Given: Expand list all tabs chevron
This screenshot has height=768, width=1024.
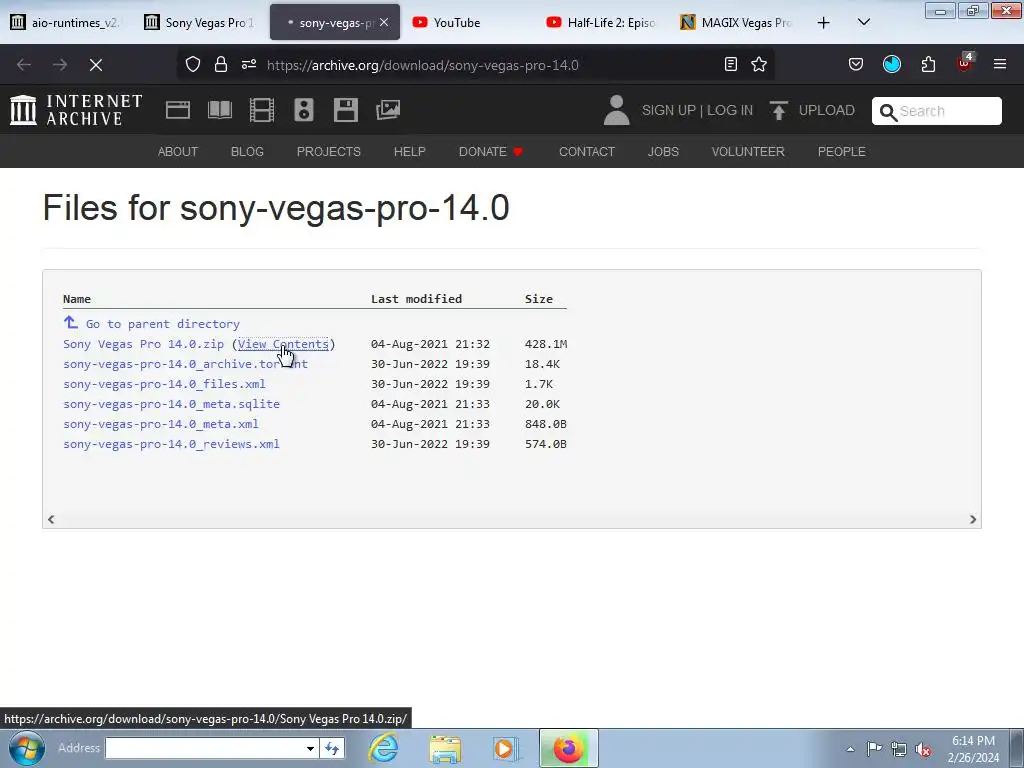Looking at the screenshot, I should (863, 22).
